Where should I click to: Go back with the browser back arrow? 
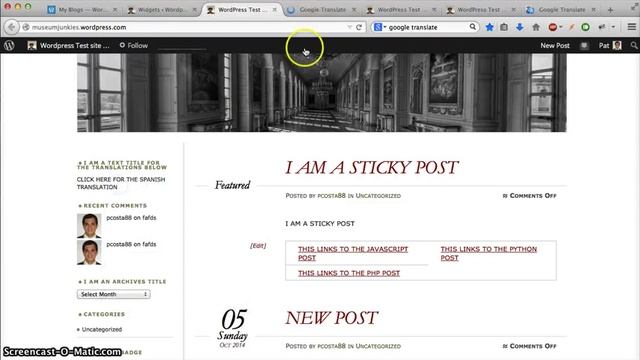click(11, 27)
